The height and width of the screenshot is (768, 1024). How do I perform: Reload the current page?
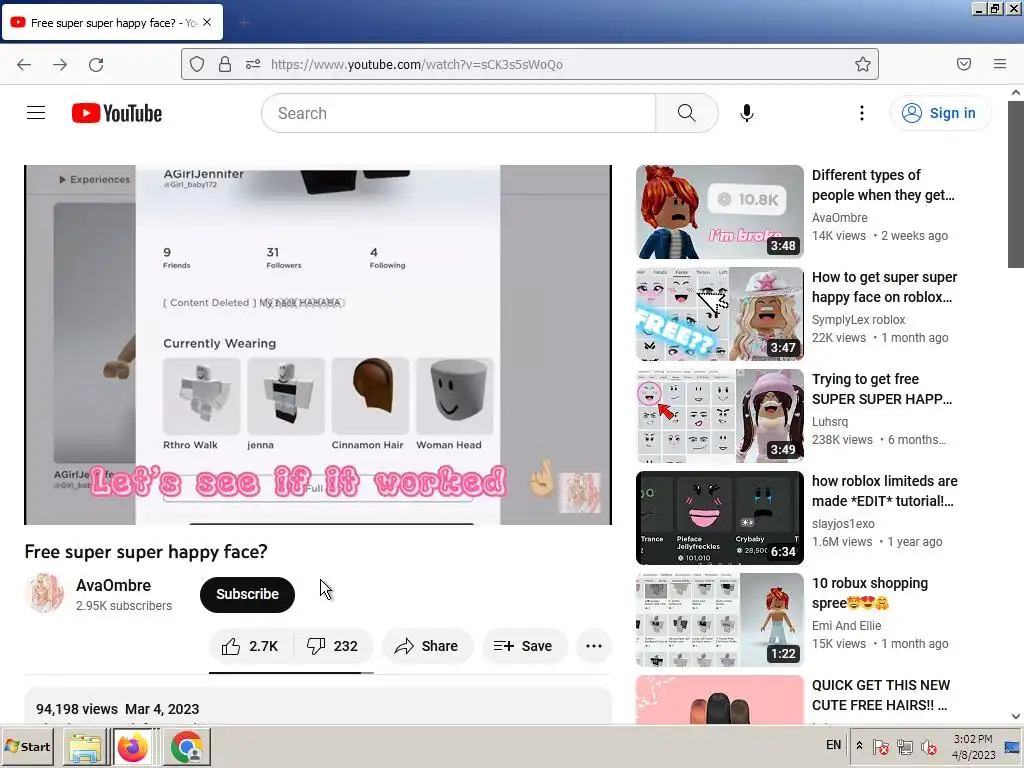(x=96, y=64)
